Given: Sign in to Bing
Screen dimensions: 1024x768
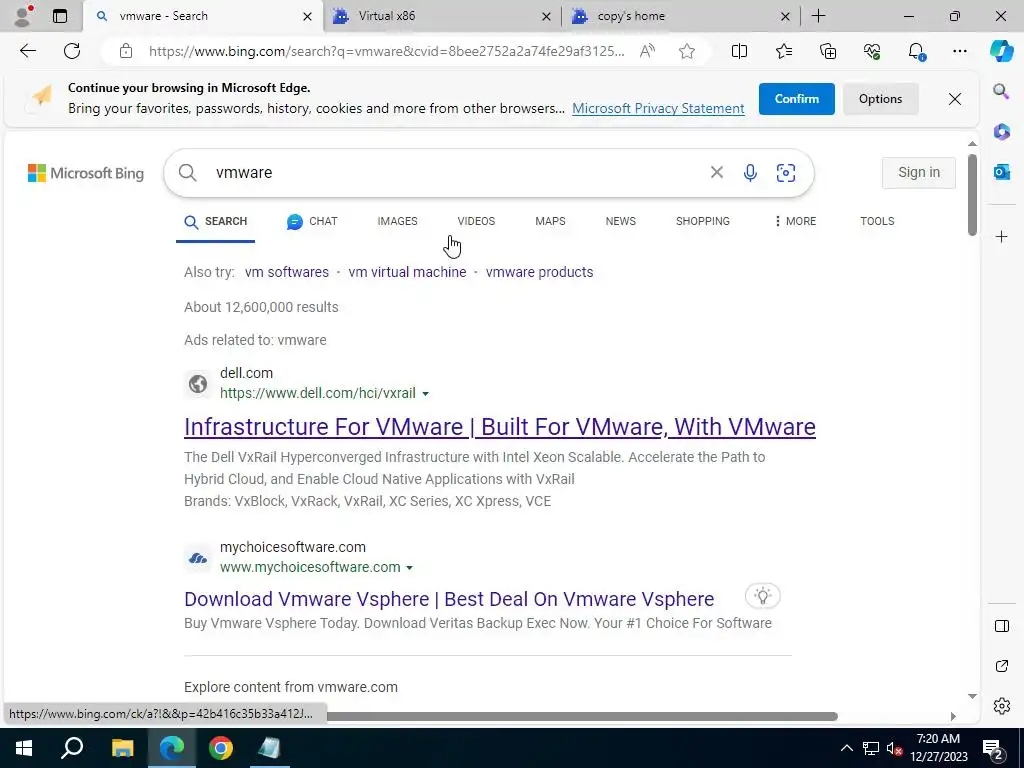Looking at the screenshot, I should (919, 172).
